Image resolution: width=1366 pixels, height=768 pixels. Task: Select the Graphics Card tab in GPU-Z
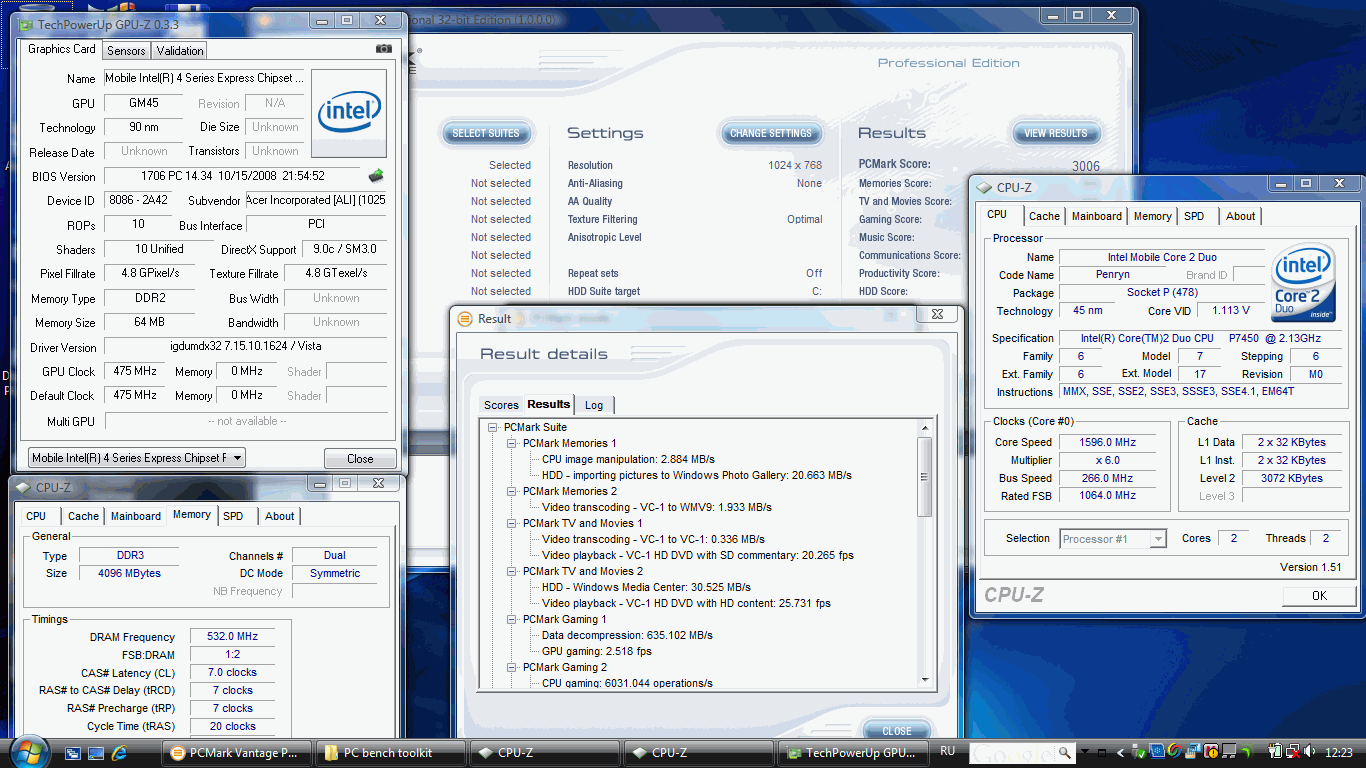[x=61, y=49]
